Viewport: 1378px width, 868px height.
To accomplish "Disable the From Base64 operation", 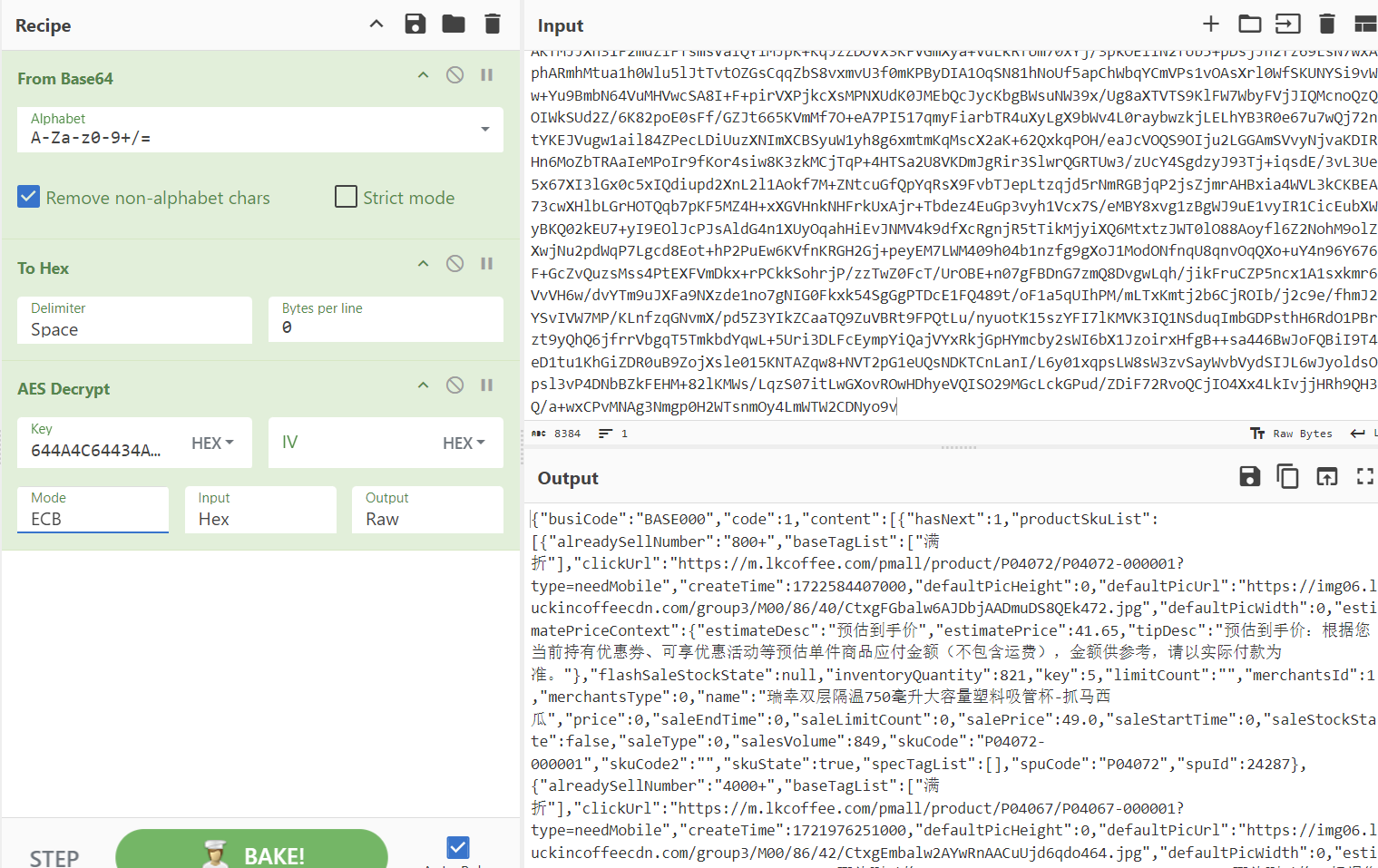I will point(455,75).
